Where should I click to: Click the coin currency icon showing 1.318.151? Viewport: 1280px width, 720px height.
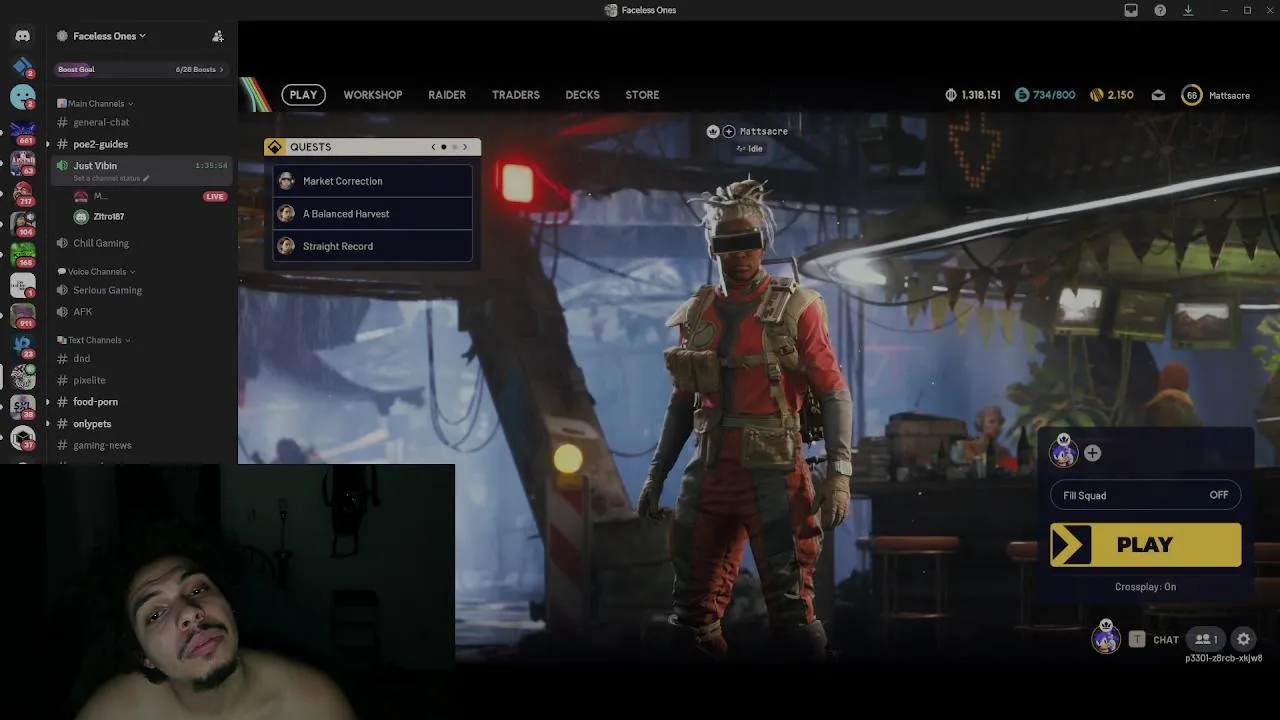(951, 95)
